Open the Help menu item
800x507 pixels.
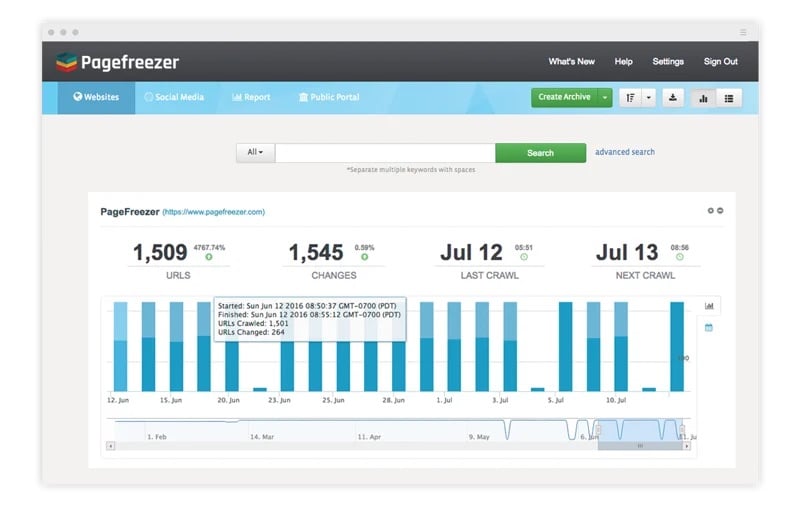click(623, 61)
